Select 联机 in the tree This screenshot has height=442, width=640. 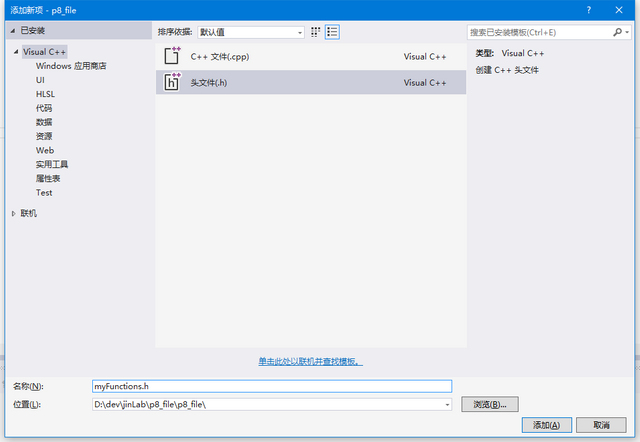(x=29, y=213)
